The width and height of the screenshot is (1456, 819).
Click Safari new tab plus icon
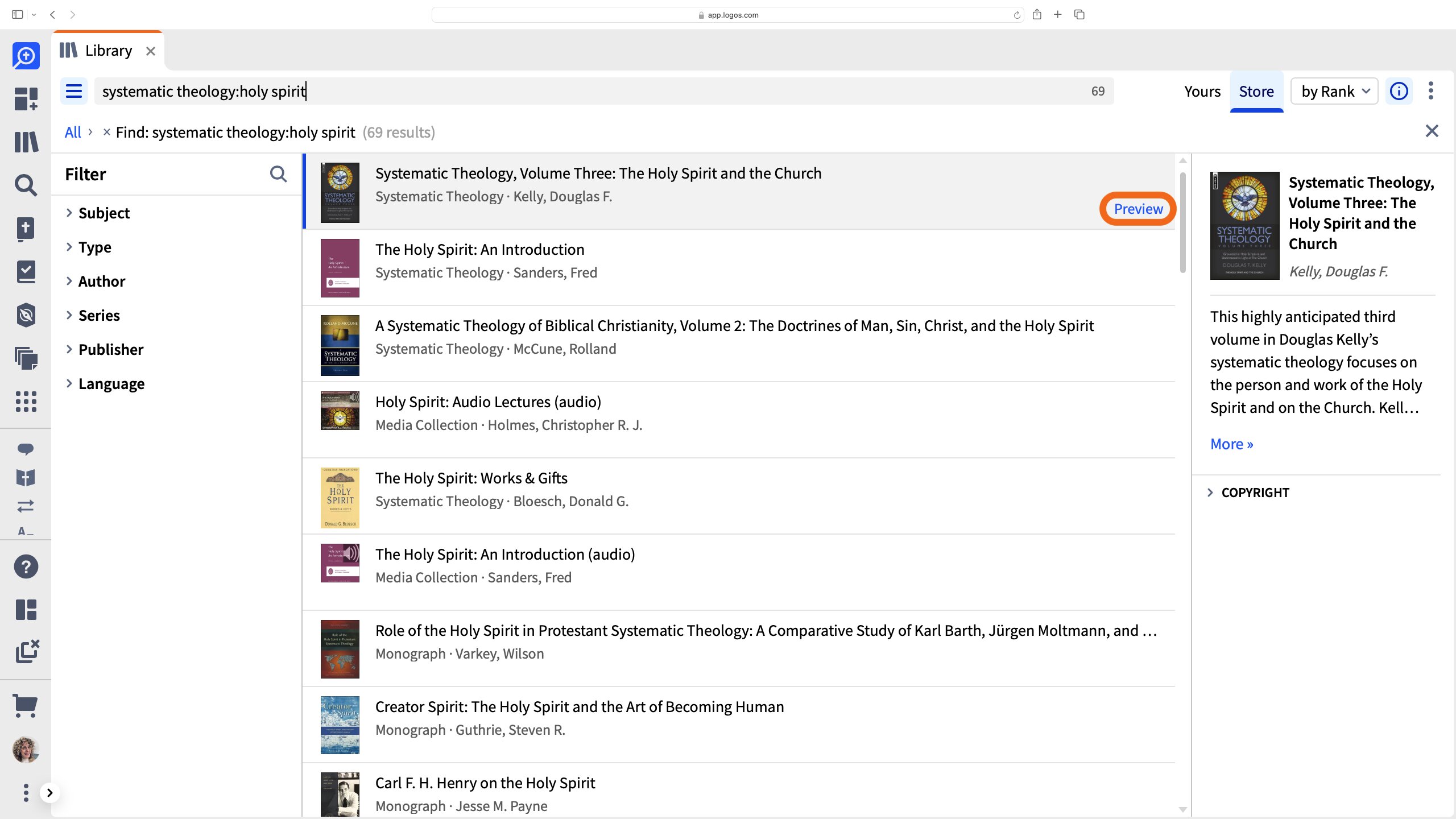tap(1058, 15)
